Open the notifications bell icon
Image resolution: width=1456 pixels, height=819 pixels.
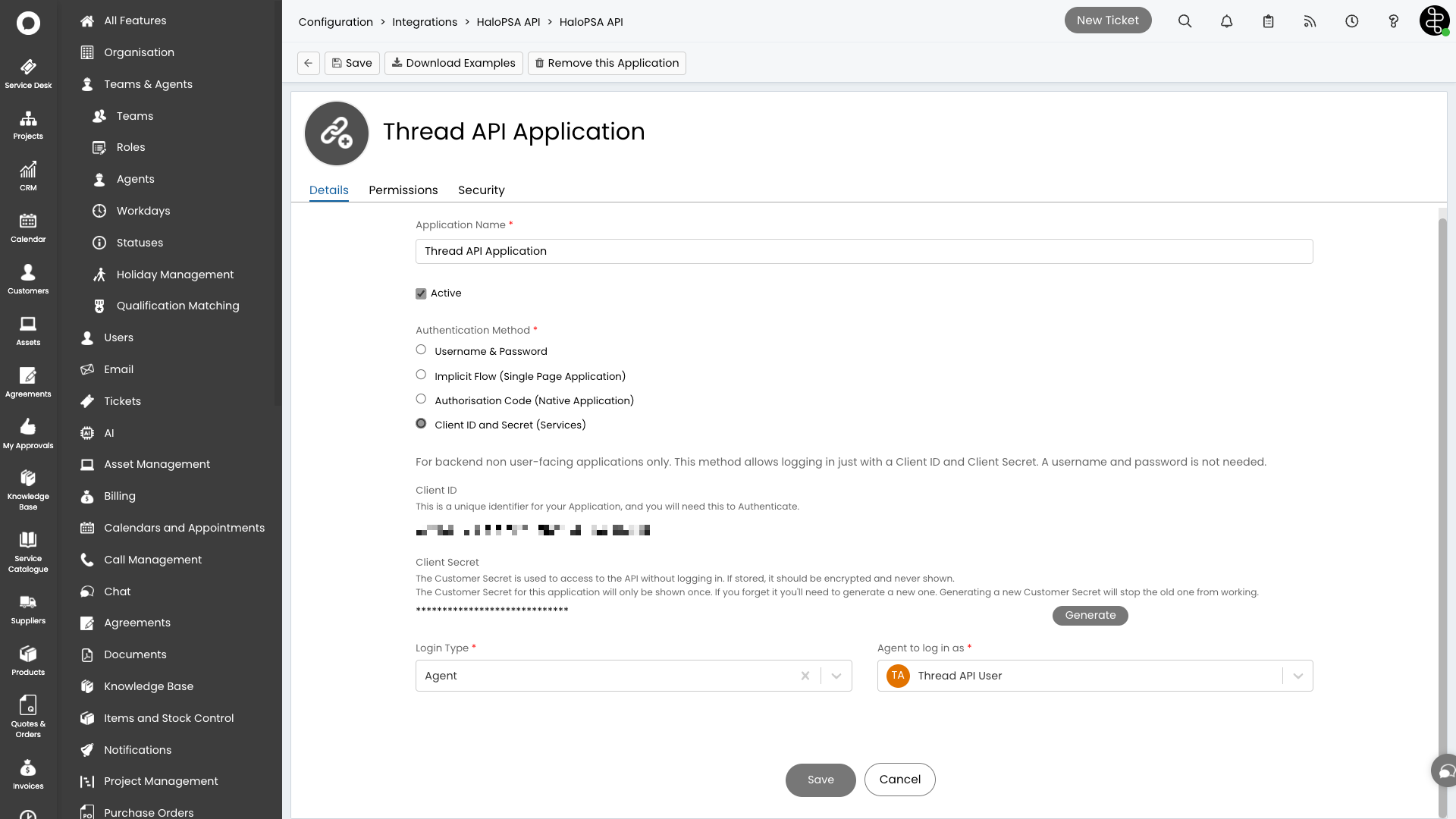(x=1227, y=21)
